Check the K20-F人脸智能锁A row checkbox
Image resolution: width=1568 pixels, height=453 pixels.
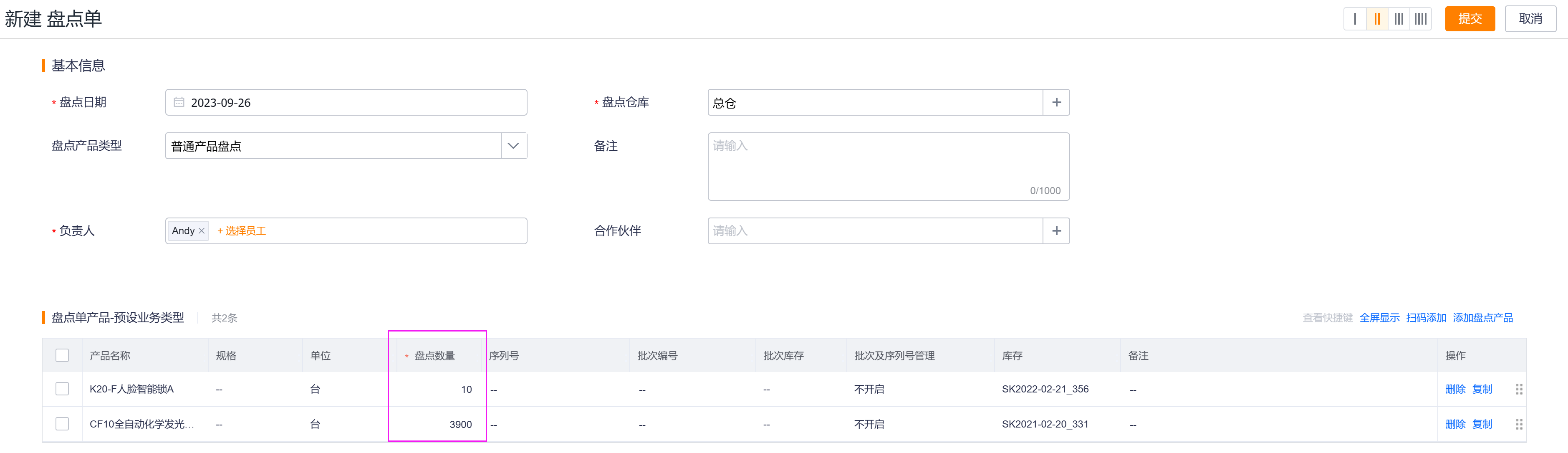(62, 389)
